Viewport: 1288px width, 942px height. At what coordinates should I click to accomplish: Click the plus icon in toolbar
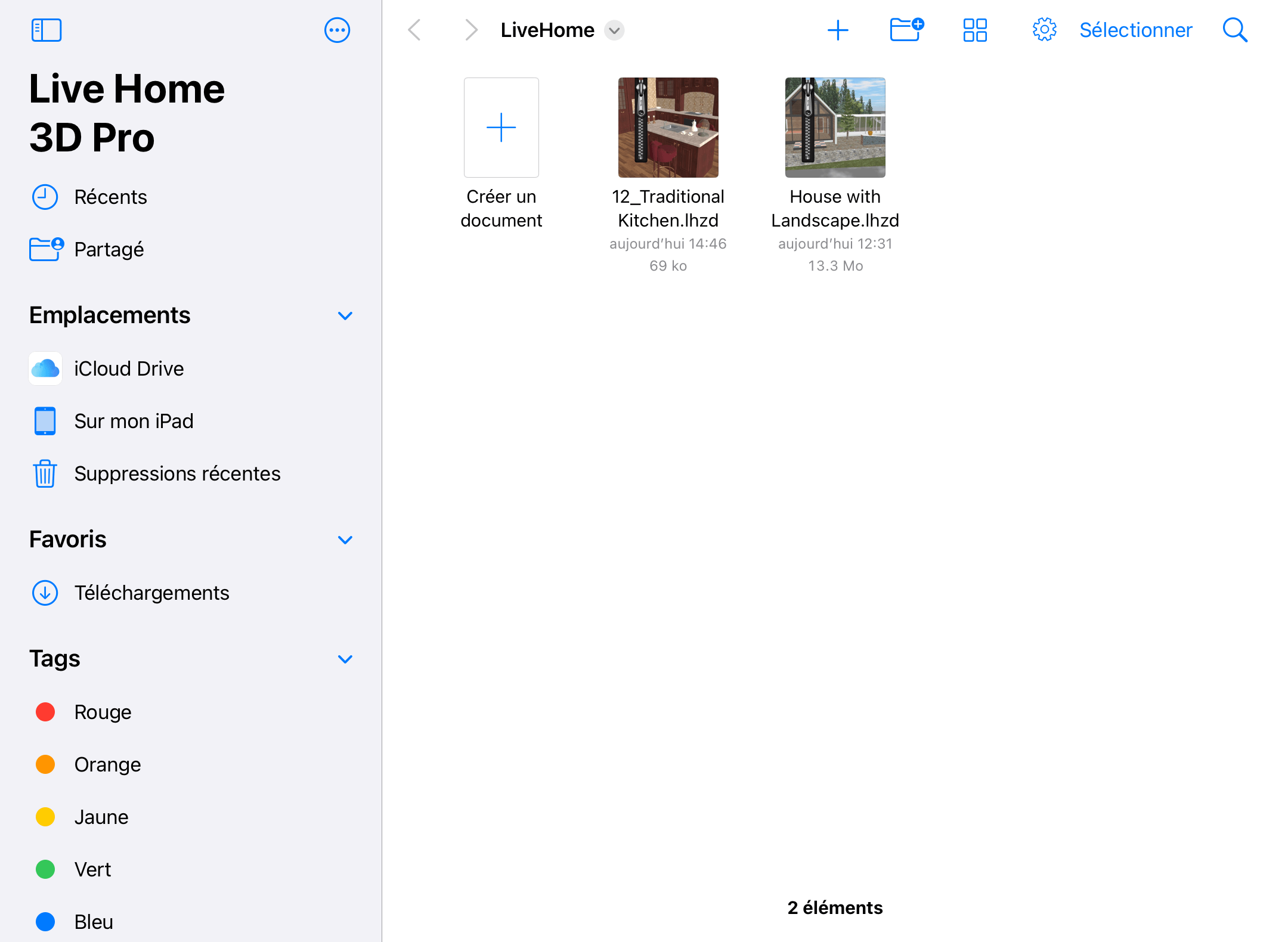click(838, 30)
